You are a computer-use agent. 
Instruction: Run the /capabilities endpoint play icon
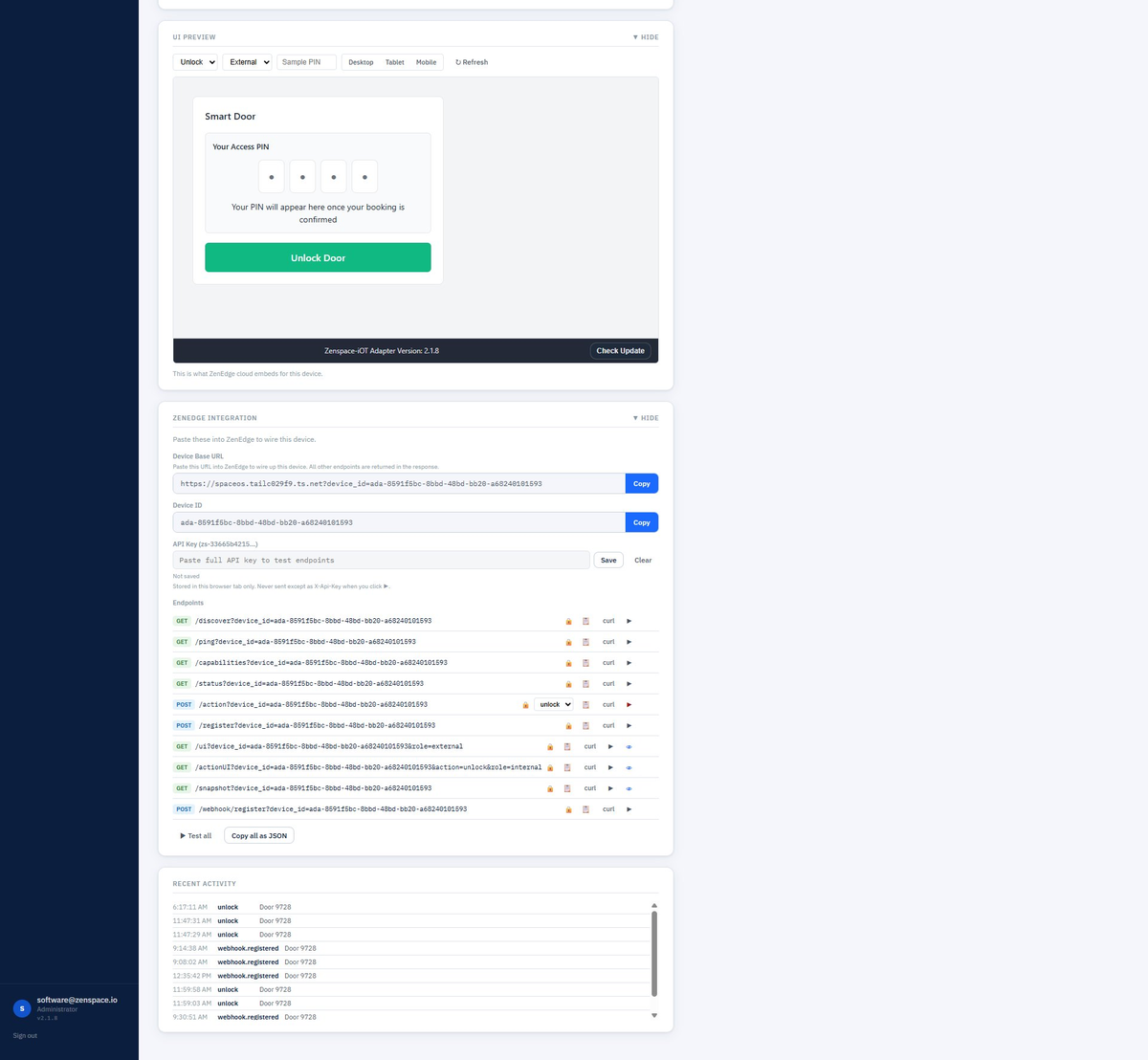point(629,663)
